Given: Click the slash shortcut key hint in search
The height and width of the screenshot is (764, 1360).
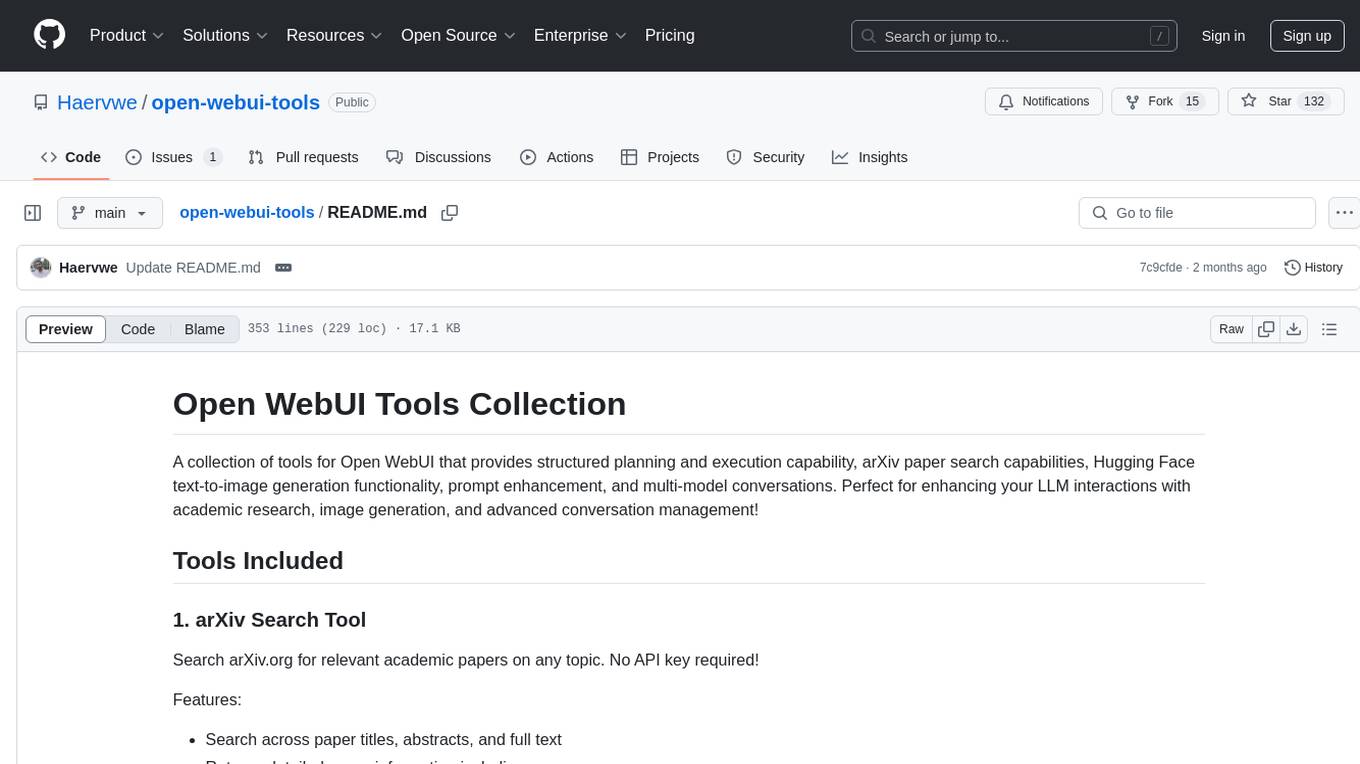Looking at the screenshot, I should [x=1159, y=36].
